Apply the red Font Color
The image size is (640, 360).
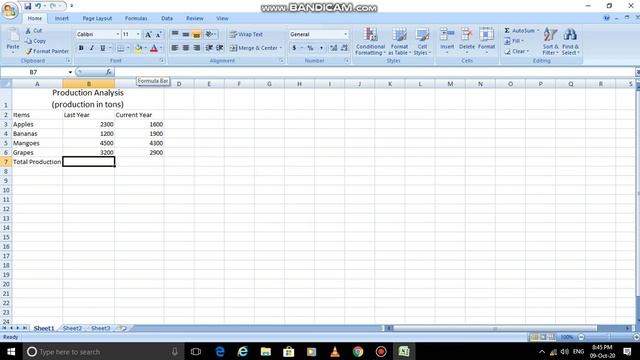tap(154, 48)
